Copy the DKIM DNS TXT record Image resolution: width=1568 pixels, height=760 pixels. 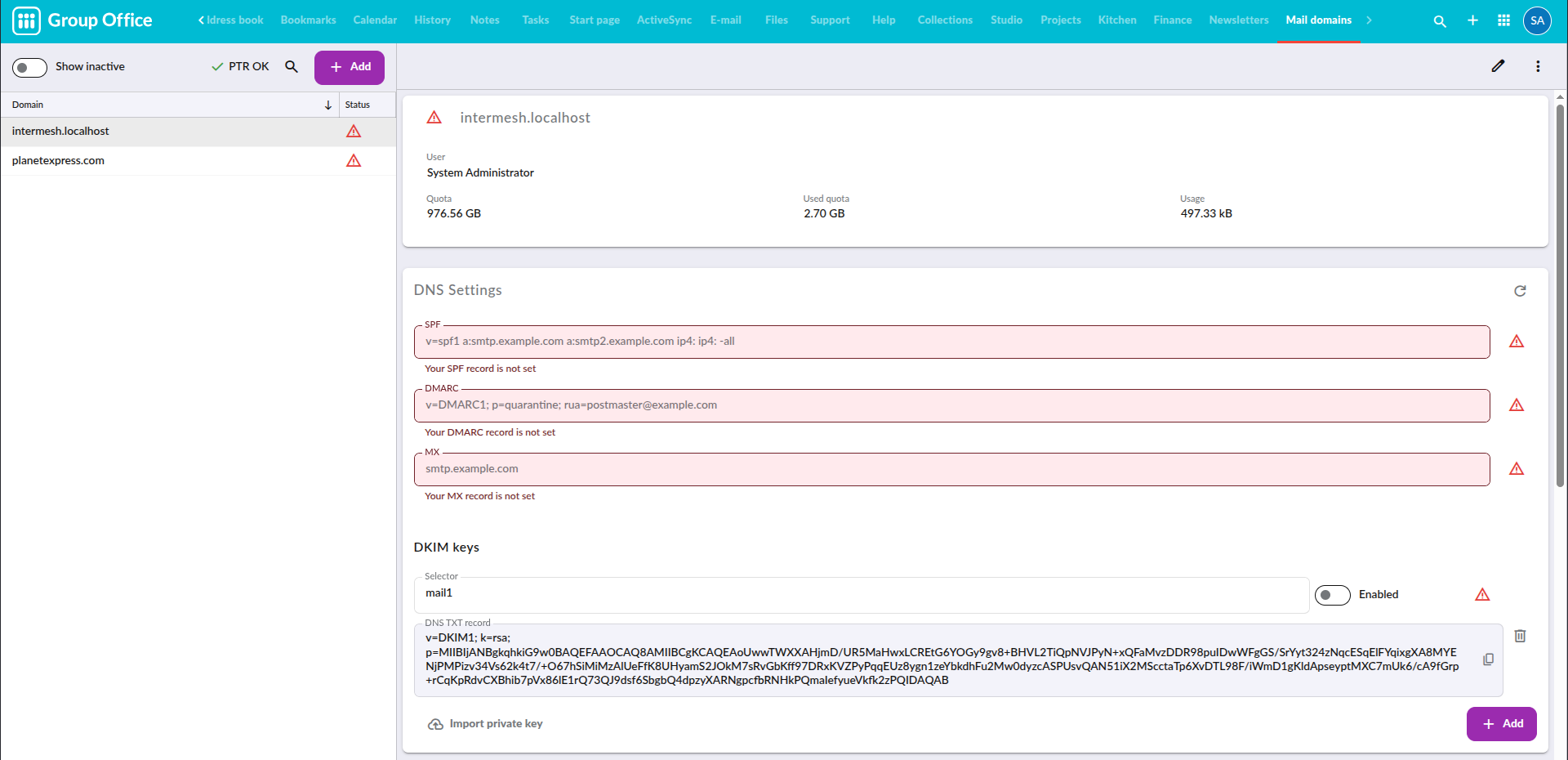point(1489,659)
